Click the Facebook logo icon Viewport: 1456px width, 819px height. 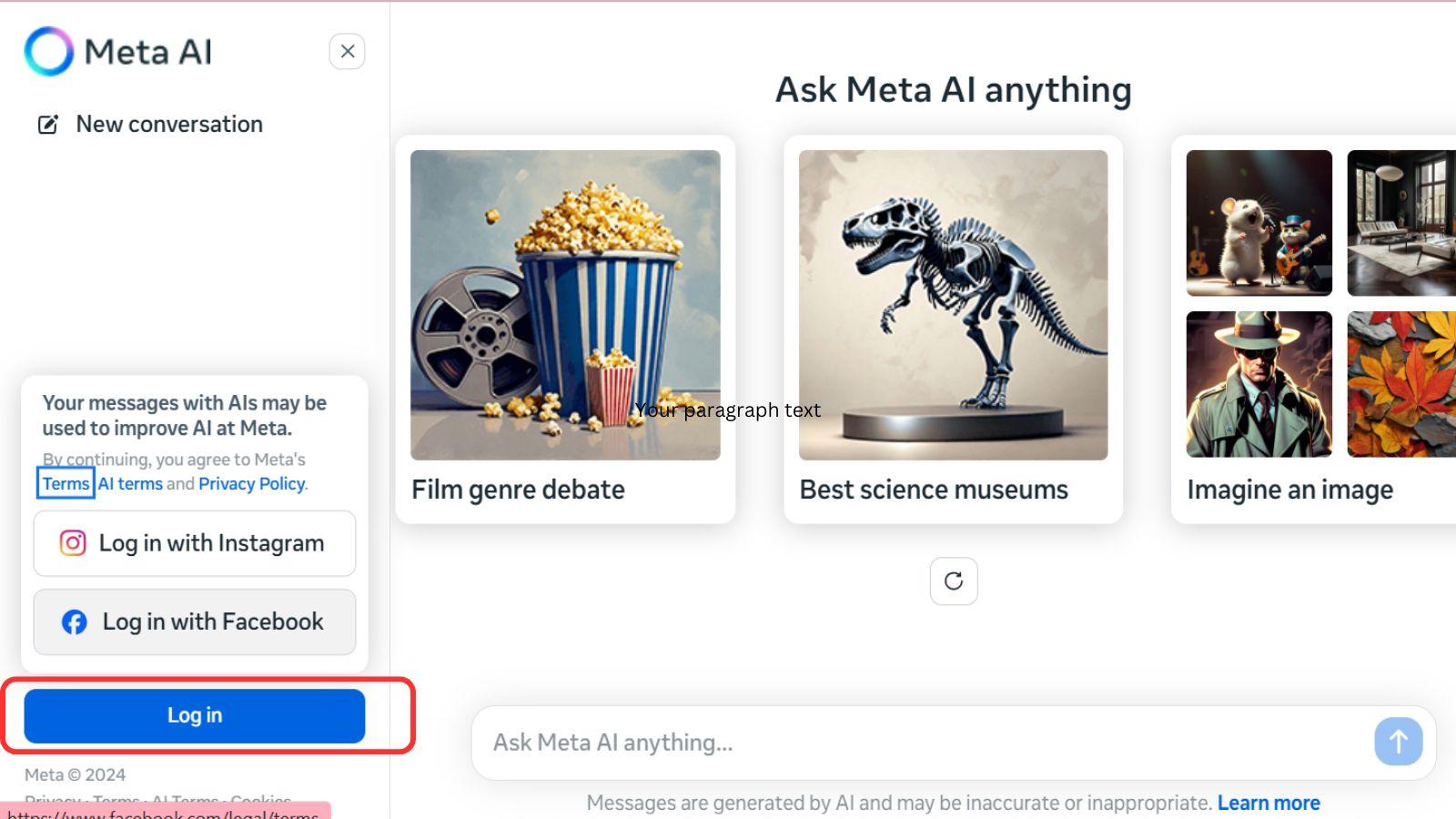[75, 622]
